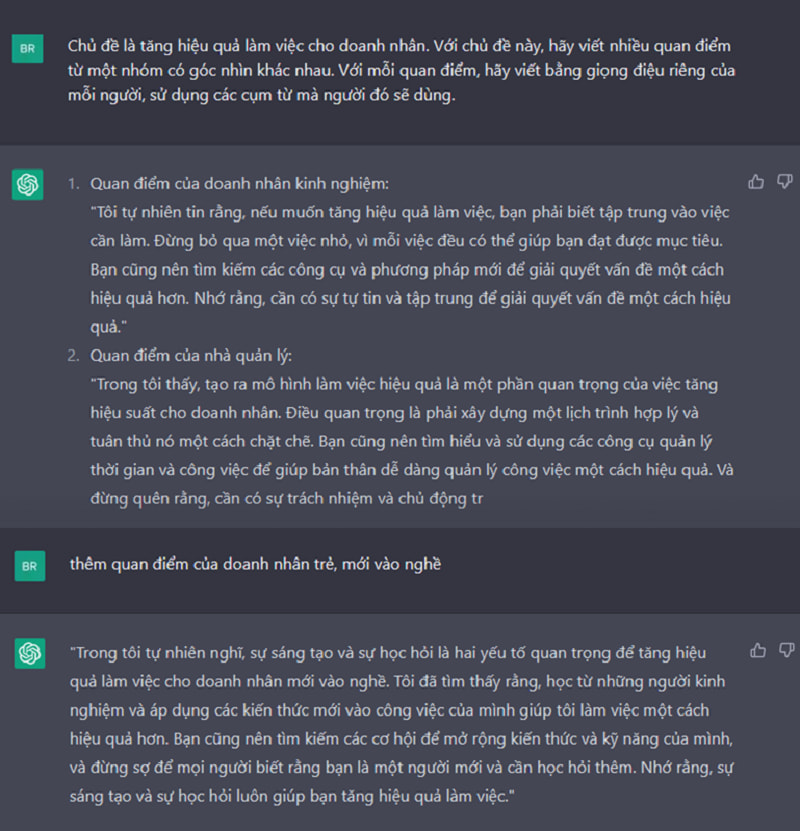This screenshot has width=800, height=831.
Task: Click the quote beginning 'Tôi tự nhiên tin rằng'
Action: (x=410, y=270)
